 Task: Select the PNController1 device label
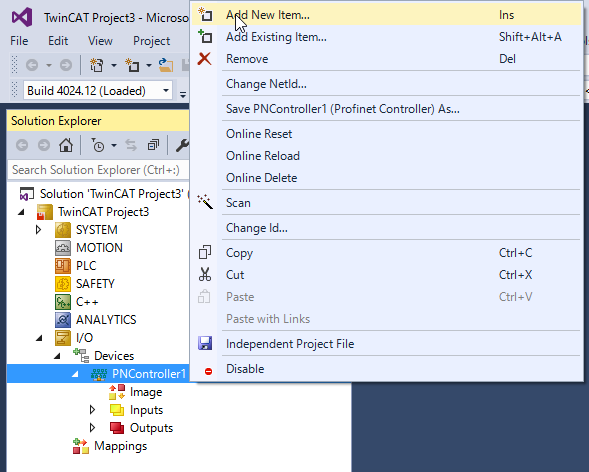click(x=149, y=374)
